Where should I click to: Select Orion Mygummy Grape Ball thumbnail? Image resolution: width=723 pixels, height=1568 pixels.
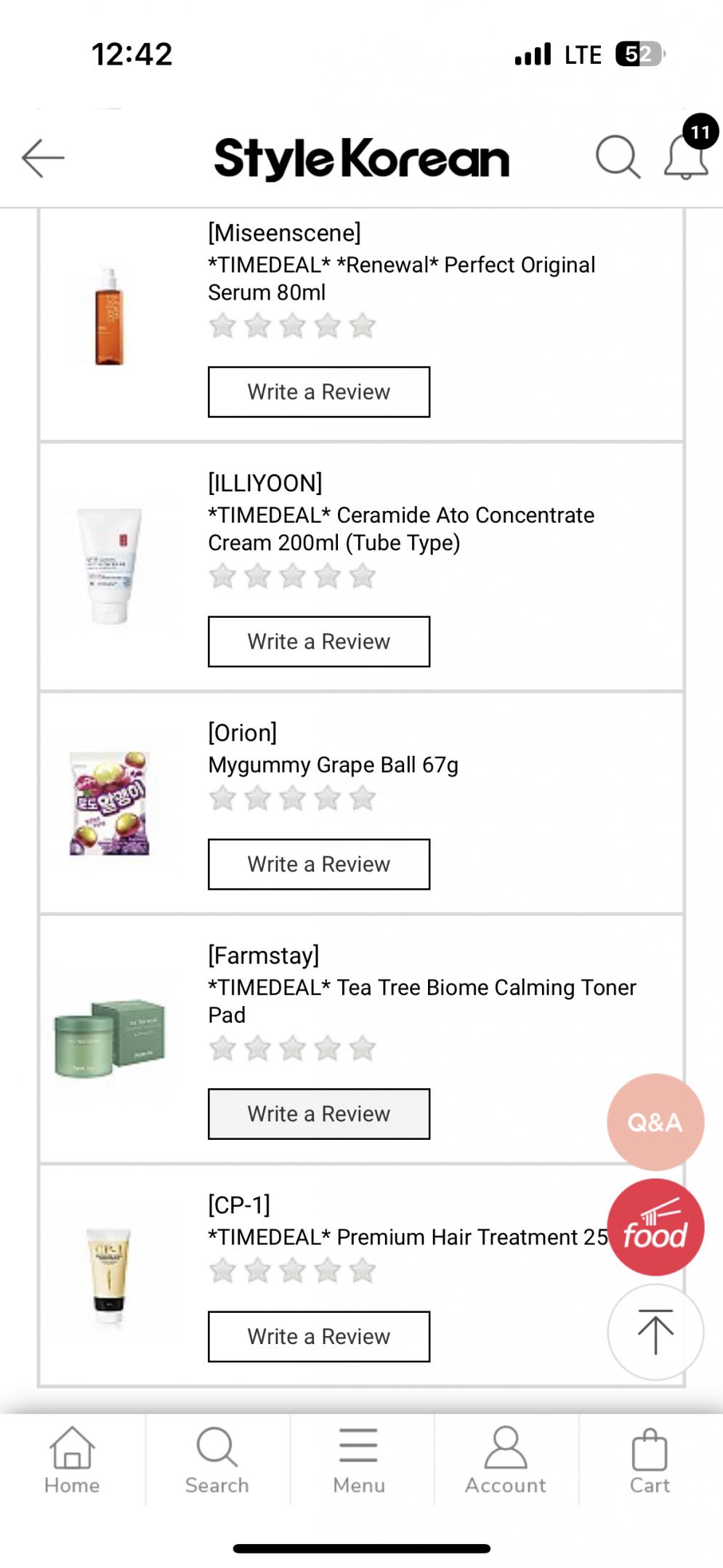tap(110, 803)
